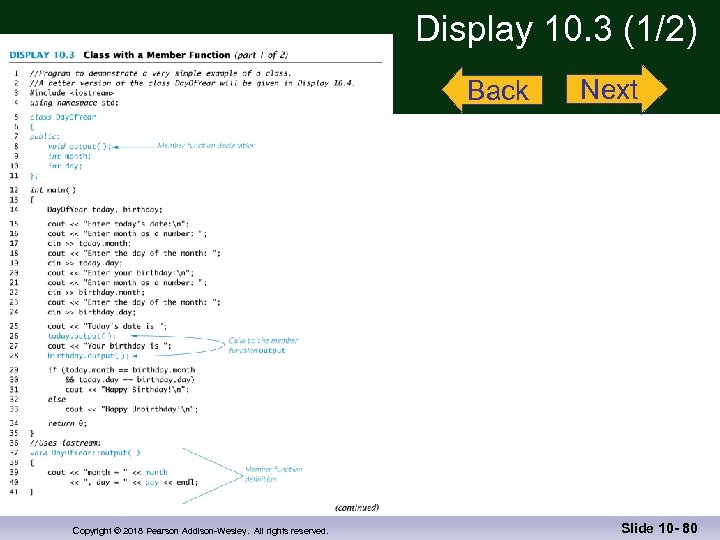Screen dimensions: 720x540
Task: Click the Back arrow button
Action: coord(492,90)
